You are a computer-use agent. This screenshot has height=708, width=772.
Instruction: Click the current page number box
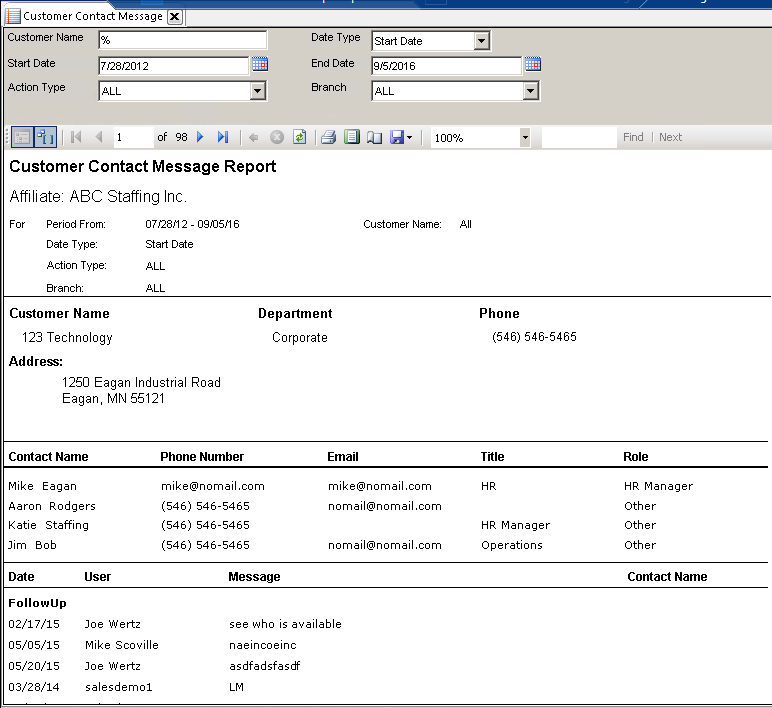pos(133,137)
